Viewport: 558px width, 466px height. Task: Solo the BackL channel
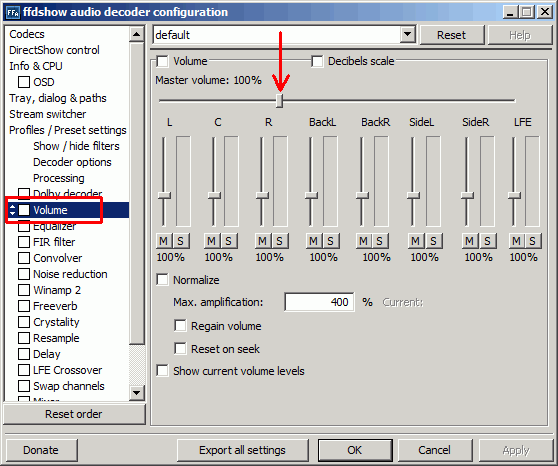click(331, 241)
